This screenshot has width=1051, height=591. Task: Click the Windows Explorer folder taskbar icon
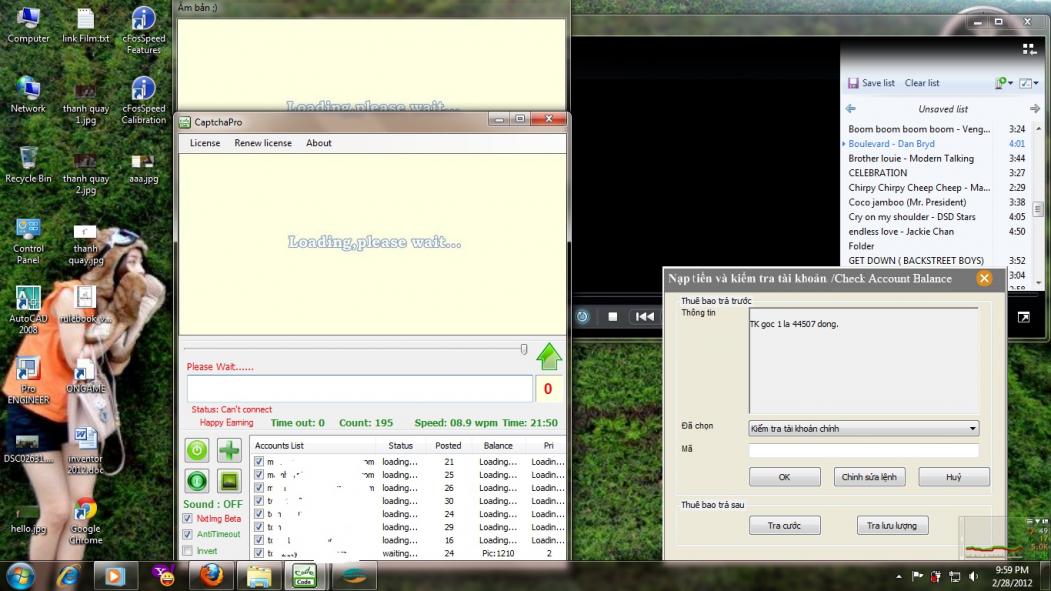(x=259, y=576)
